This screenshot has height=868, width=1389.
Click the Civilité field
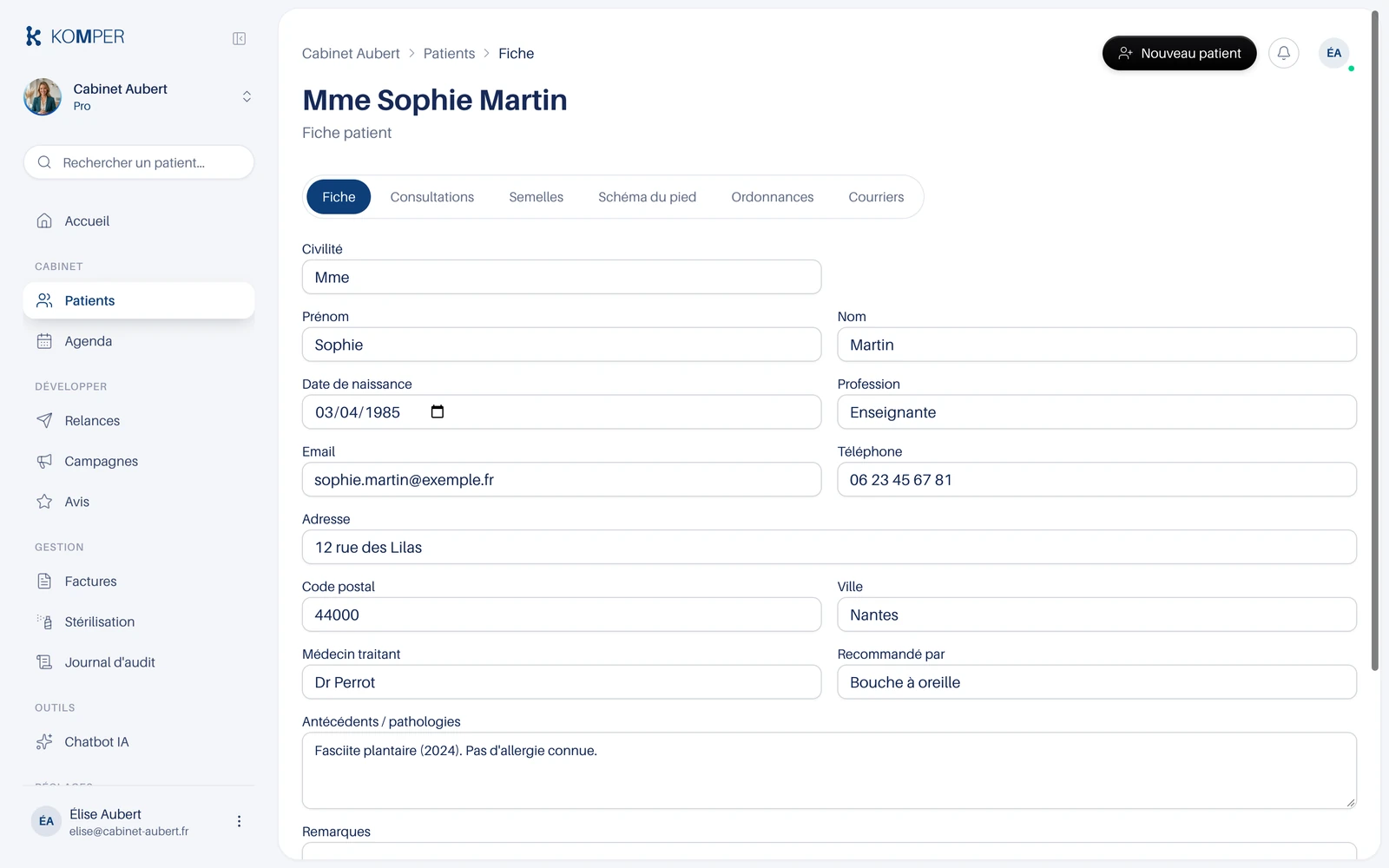(x=562, y=277)
